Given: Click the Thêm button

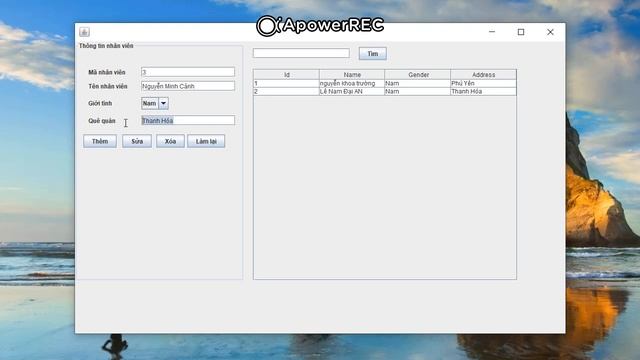Looking at the screenshot, I should (x=100, y=141).
